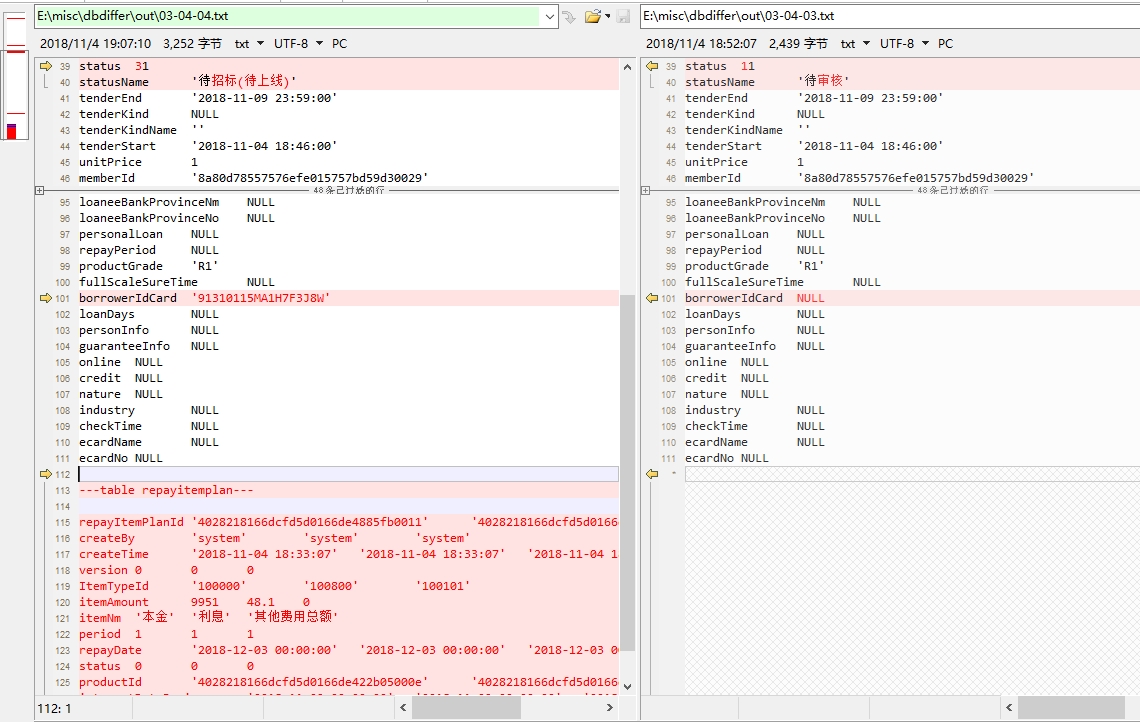Open right pane UTF-8 encoding dropdown
This screenshot has width=1140, height=722.
tap(903, 44)
